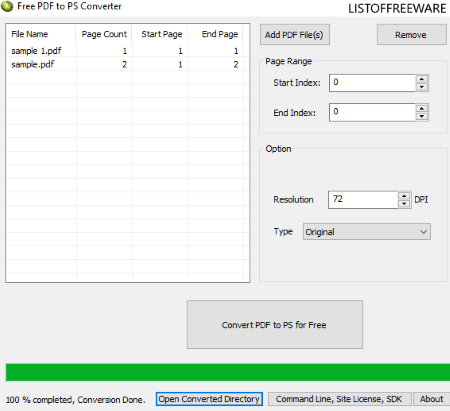Screen dimensions: 450x411
Task: Expand the Type dropdown showing Original
Action: [x=367, y=232]
